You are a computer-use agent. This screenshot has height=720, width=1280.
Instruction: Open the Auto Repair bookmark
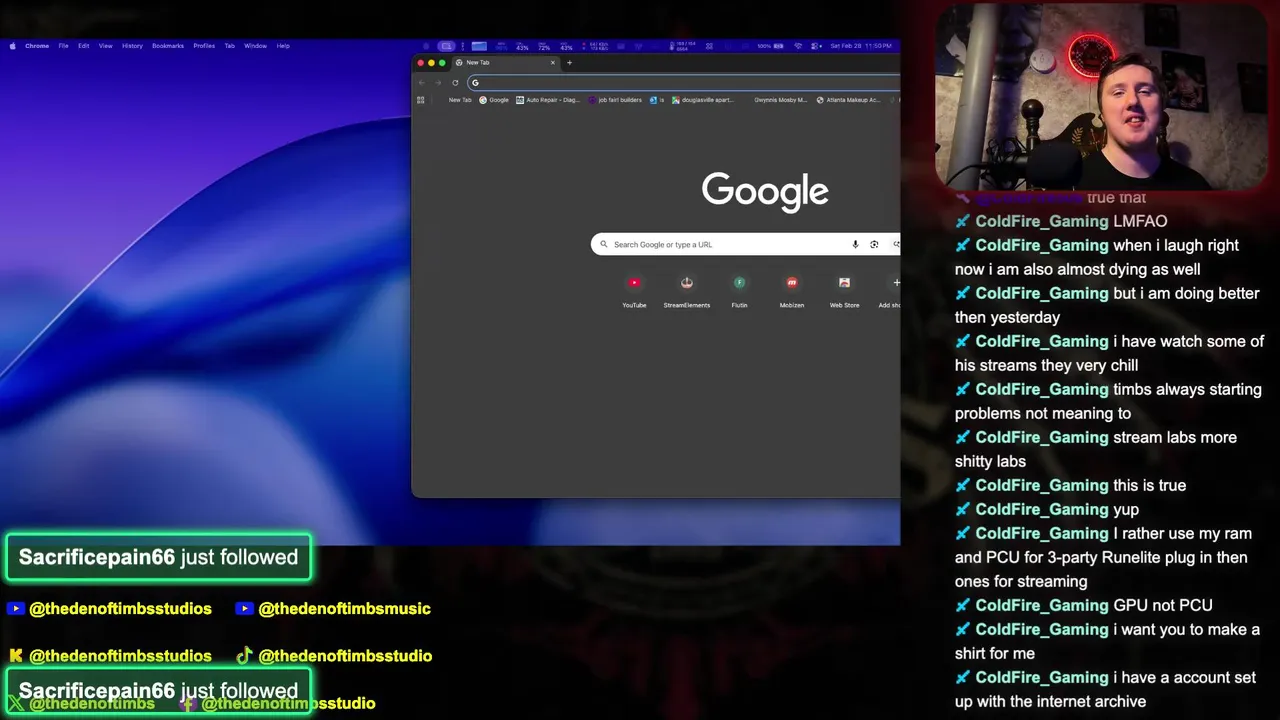(548, 100)
